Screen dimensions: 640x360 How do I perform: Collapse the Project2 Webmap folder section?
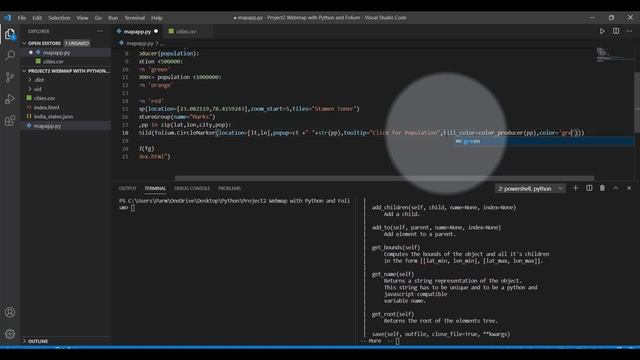click(66, 71)
